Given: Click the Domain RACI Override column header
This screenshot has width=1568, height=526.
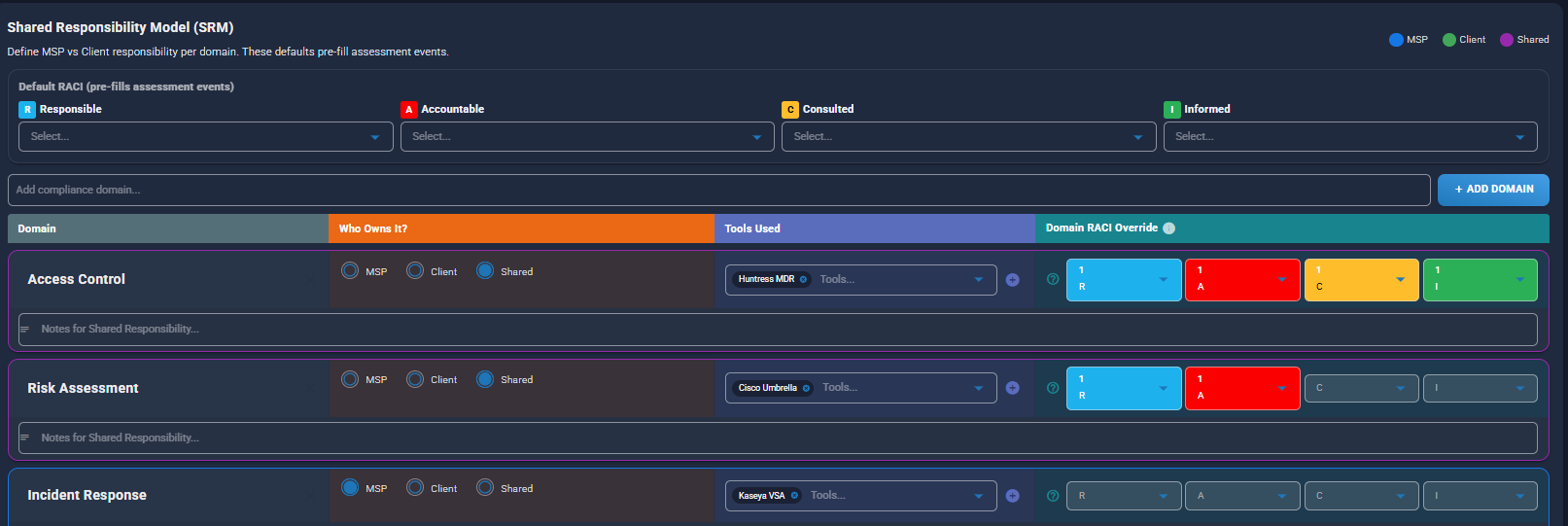Looking at the screenshot, I should (1293, 228).
